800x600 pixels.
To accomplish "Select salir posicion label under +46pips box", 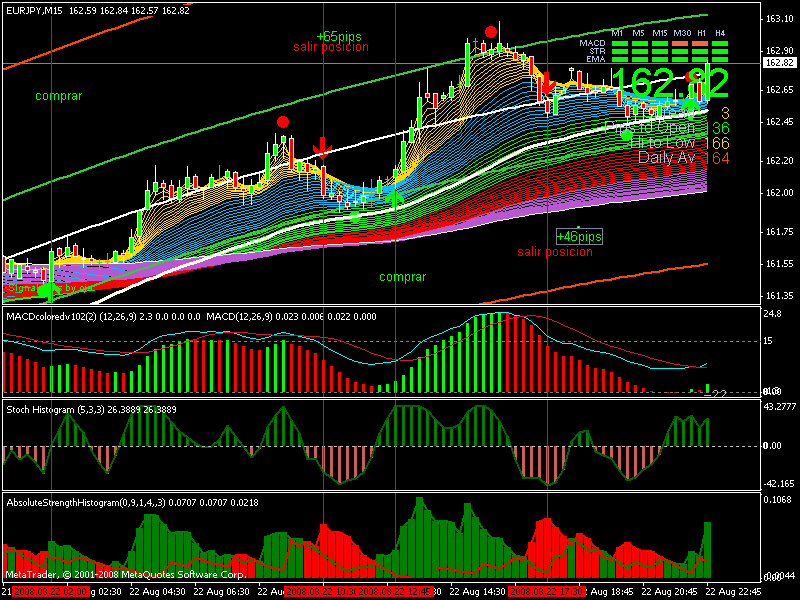I will coord(555,252).
